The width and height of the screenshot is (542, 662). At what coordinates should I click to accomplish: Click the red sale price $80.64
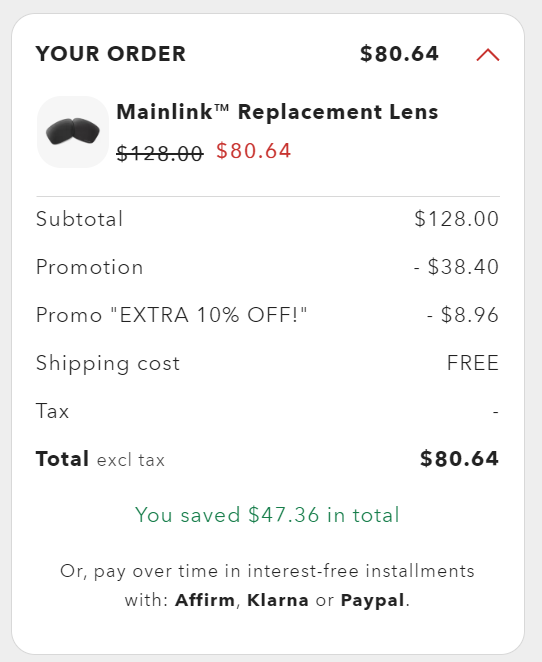point(254,151)
